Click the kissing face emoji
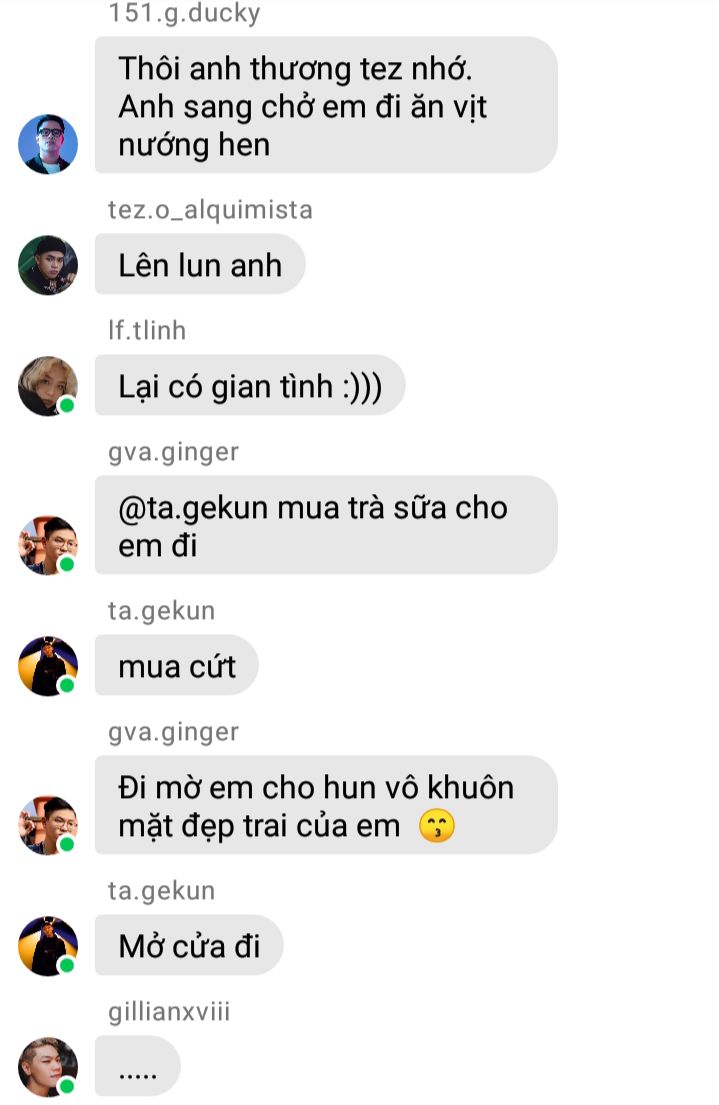 tap(436, 826)
